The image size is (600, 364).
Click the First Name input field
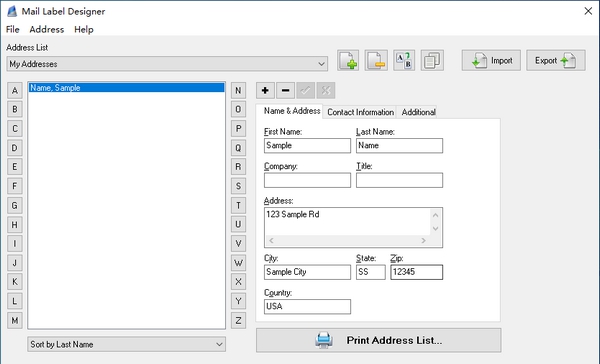[x=307, y=146]
